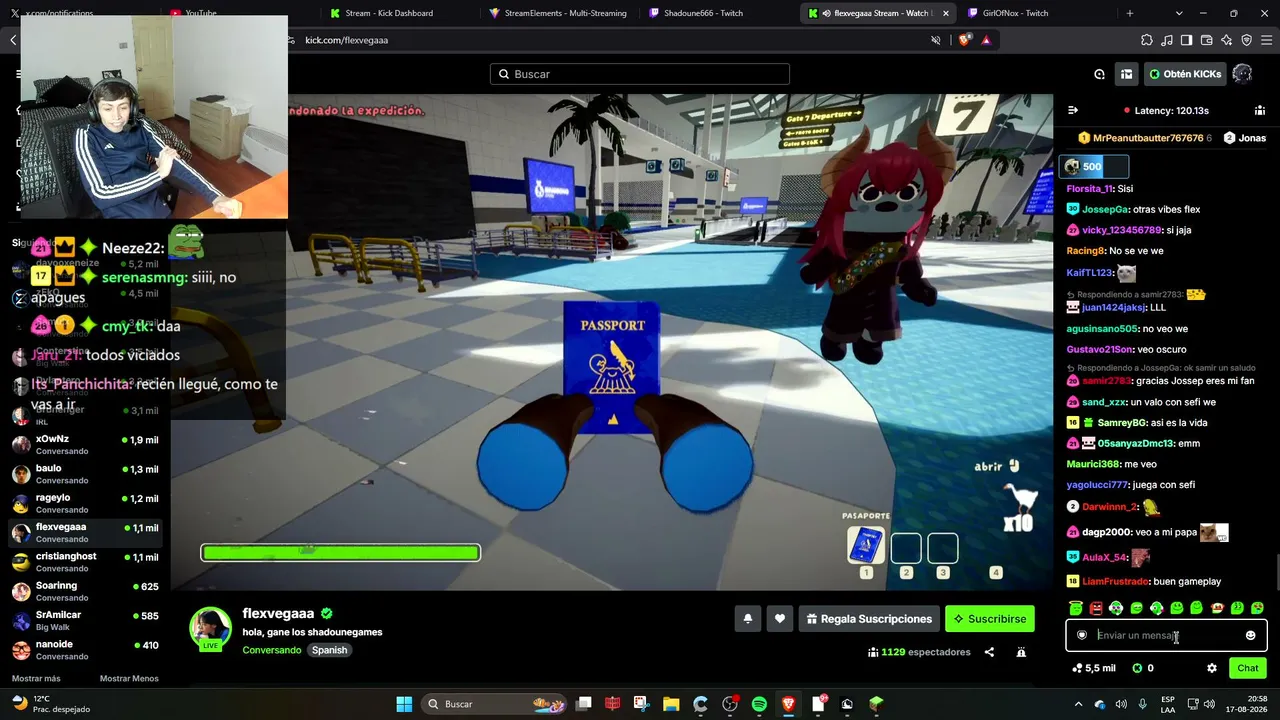Open cristianghost channel in sidebar
The width and height of the screenshot is (1280, 720).
tap(84, 562)
